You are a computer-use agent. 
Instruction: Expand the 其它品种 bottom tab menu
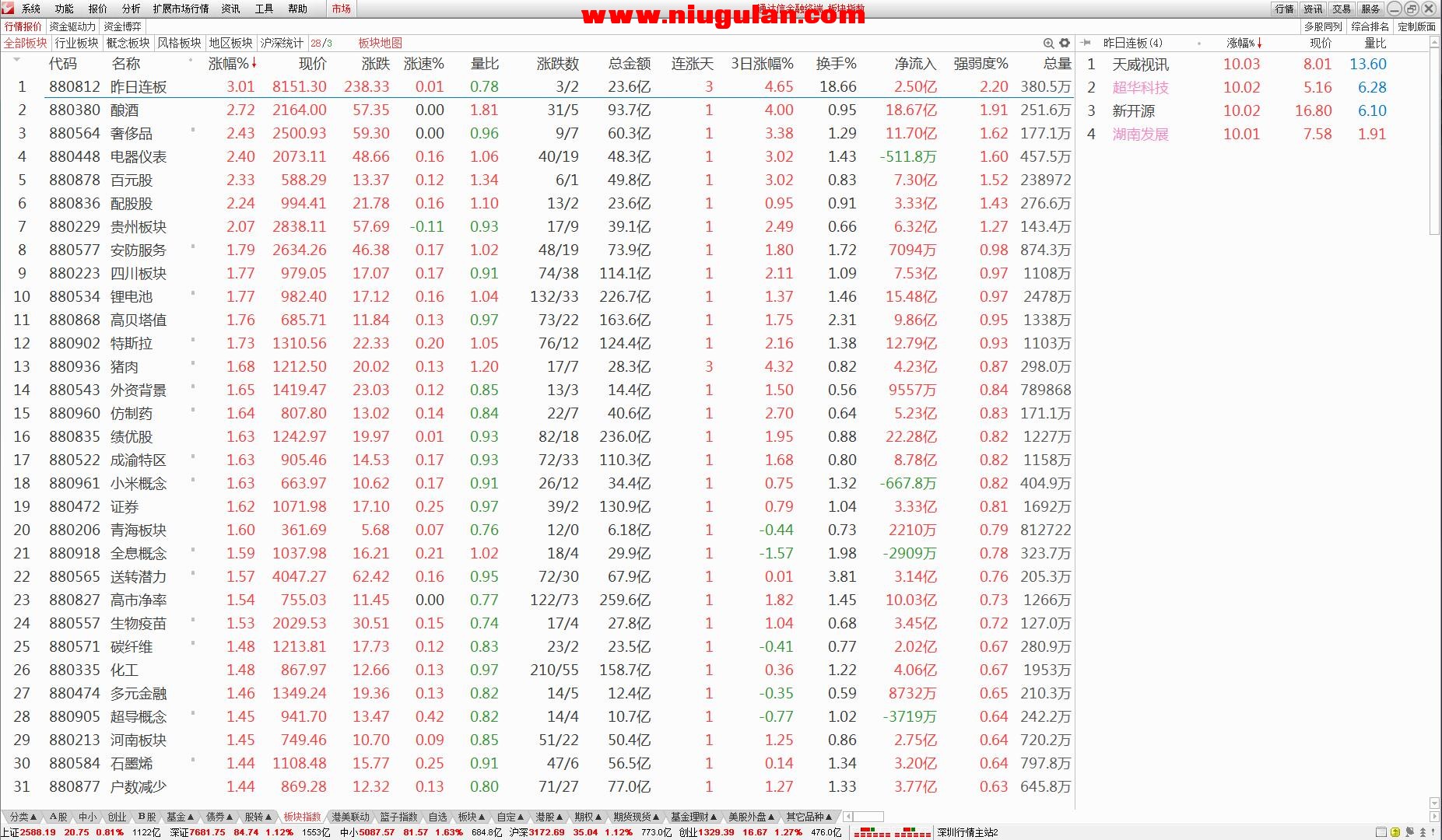809,817
